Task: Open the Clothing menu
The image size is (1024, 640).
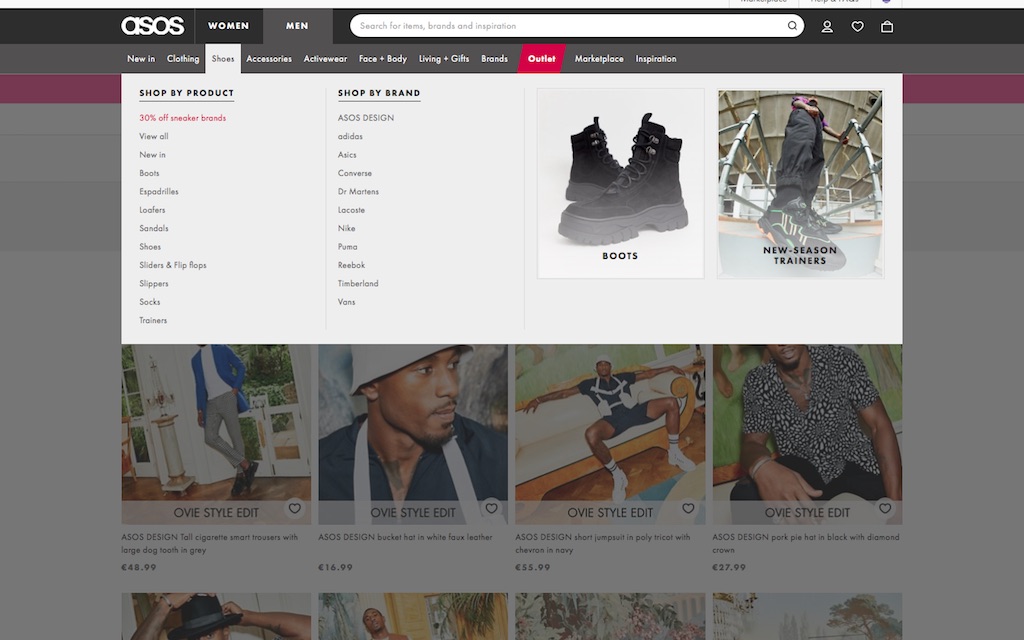Action: click(183, 59)
